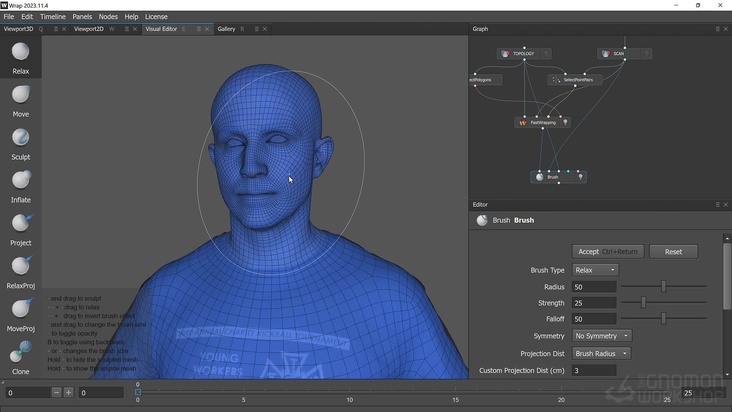Open the Projection Dist dropdown

(602, 353)
